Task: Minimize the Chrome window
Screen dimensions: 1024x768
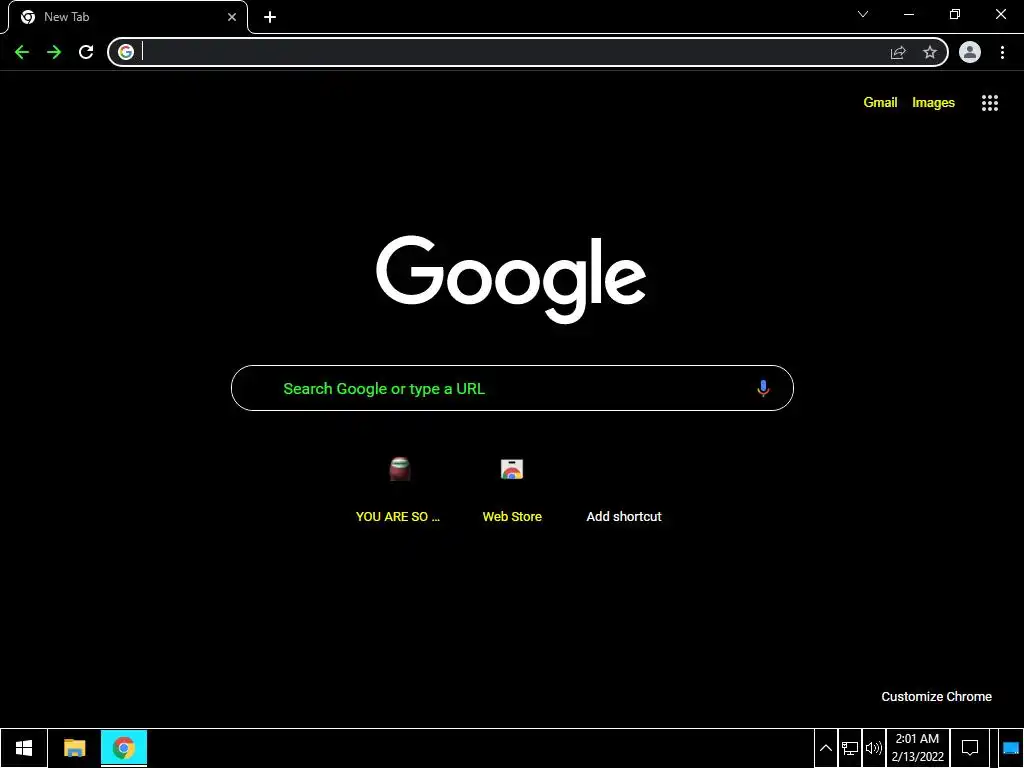Action: pyautogui.click(x=908, y=14)
